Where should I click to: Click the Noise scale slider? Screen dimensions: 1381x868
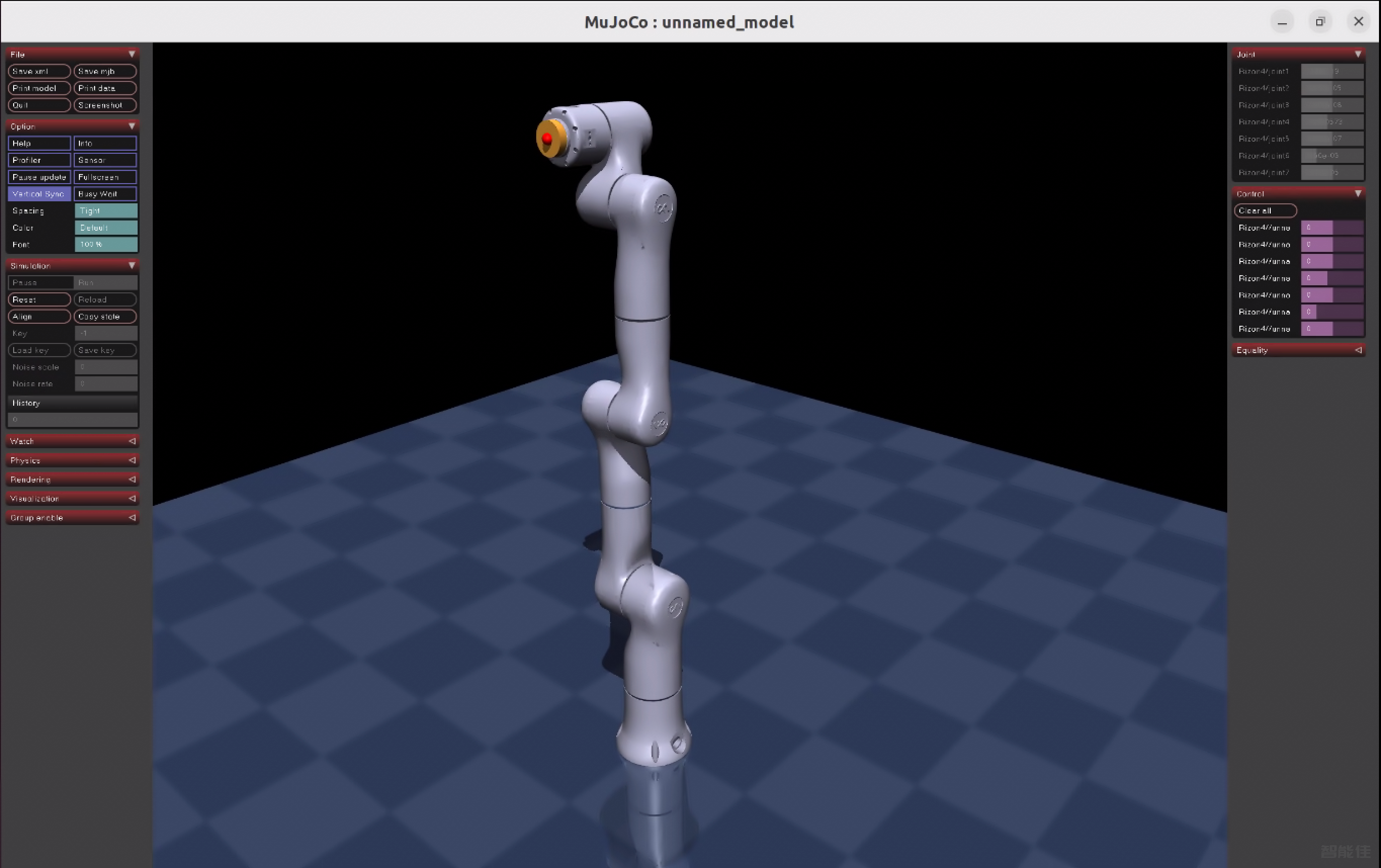coord(106,367)
